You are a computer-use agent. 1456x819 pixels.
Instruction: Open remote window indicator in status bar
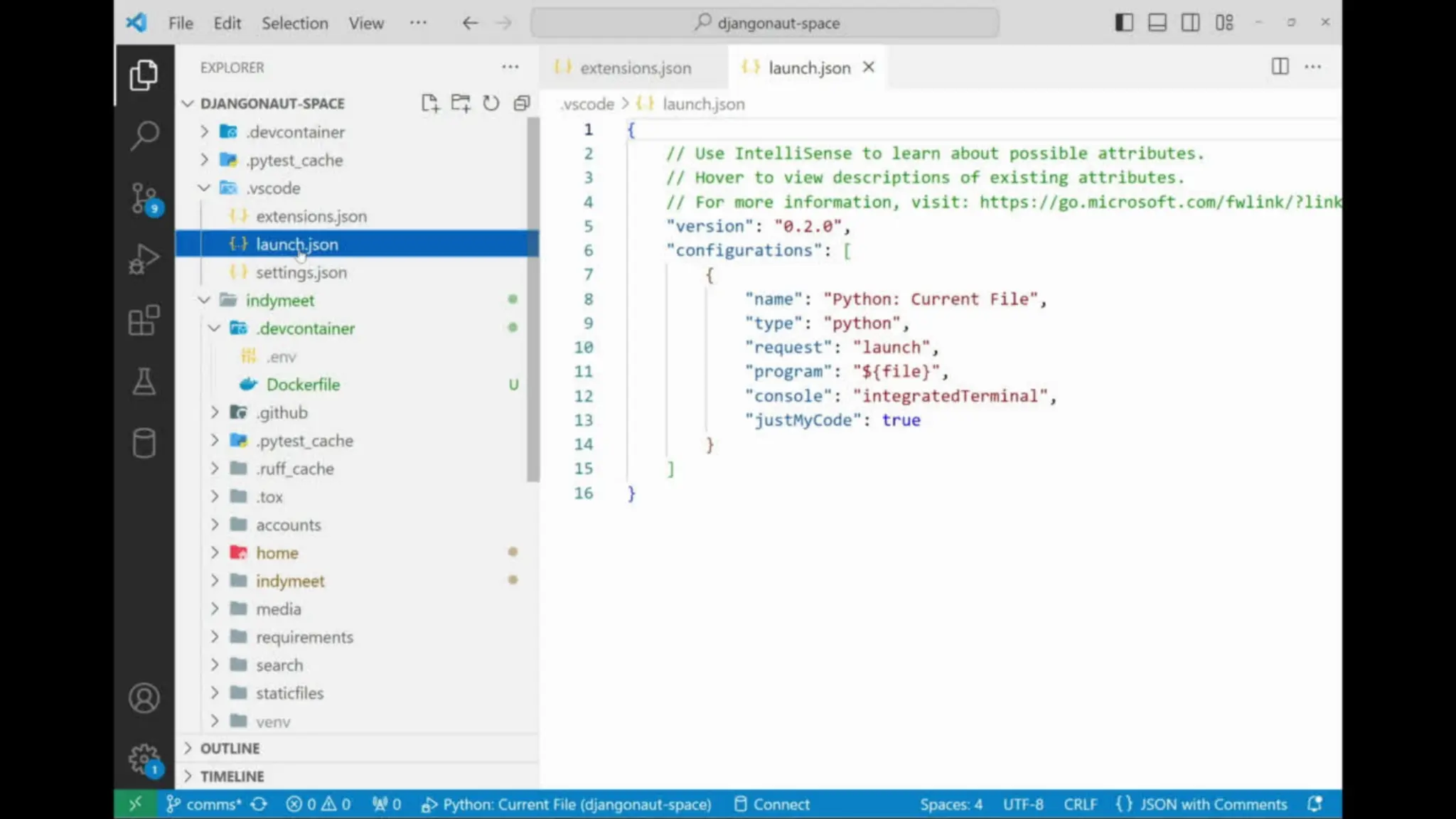134,804
